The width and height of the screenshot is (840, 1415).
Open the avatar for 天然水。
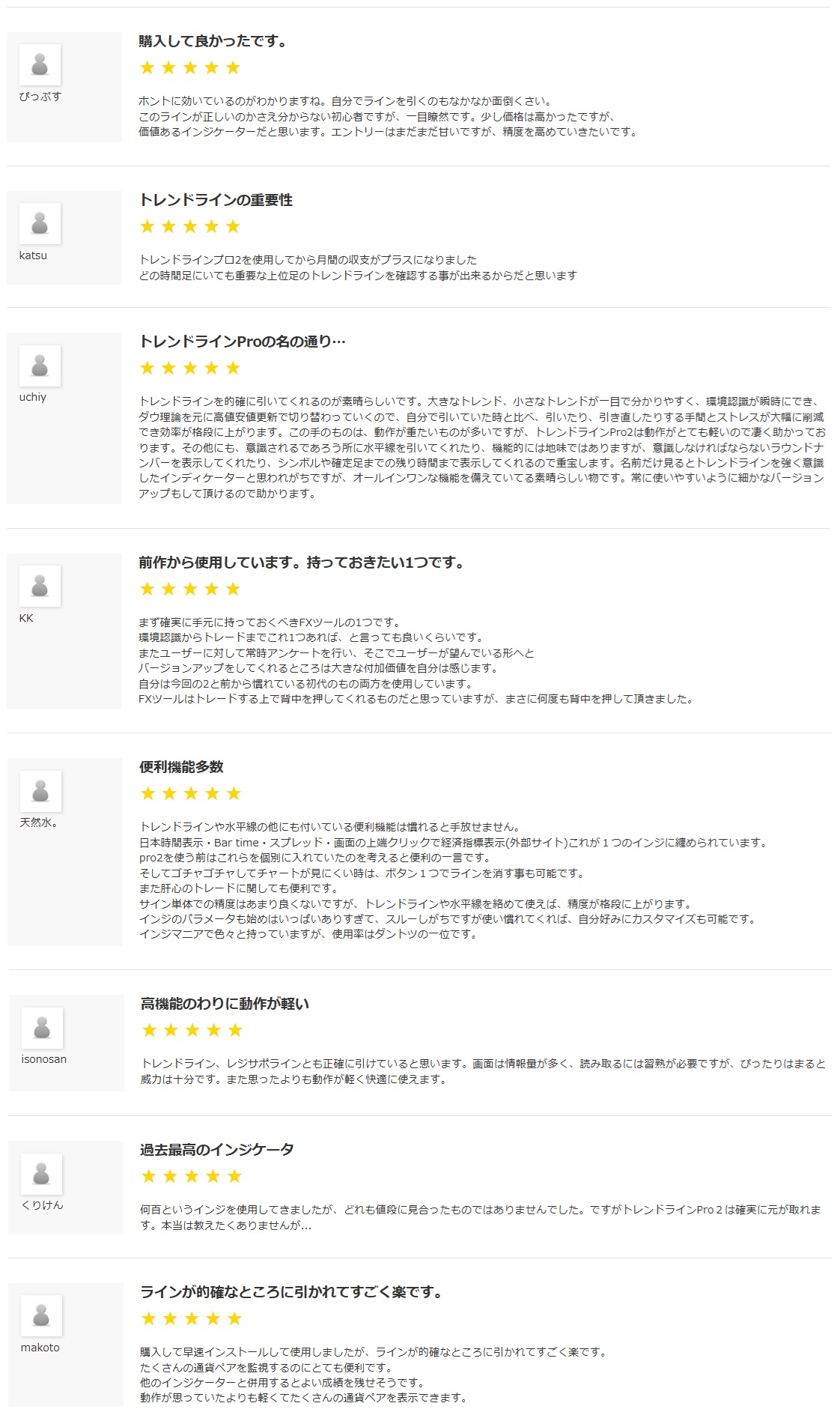[x=40, y=791]
